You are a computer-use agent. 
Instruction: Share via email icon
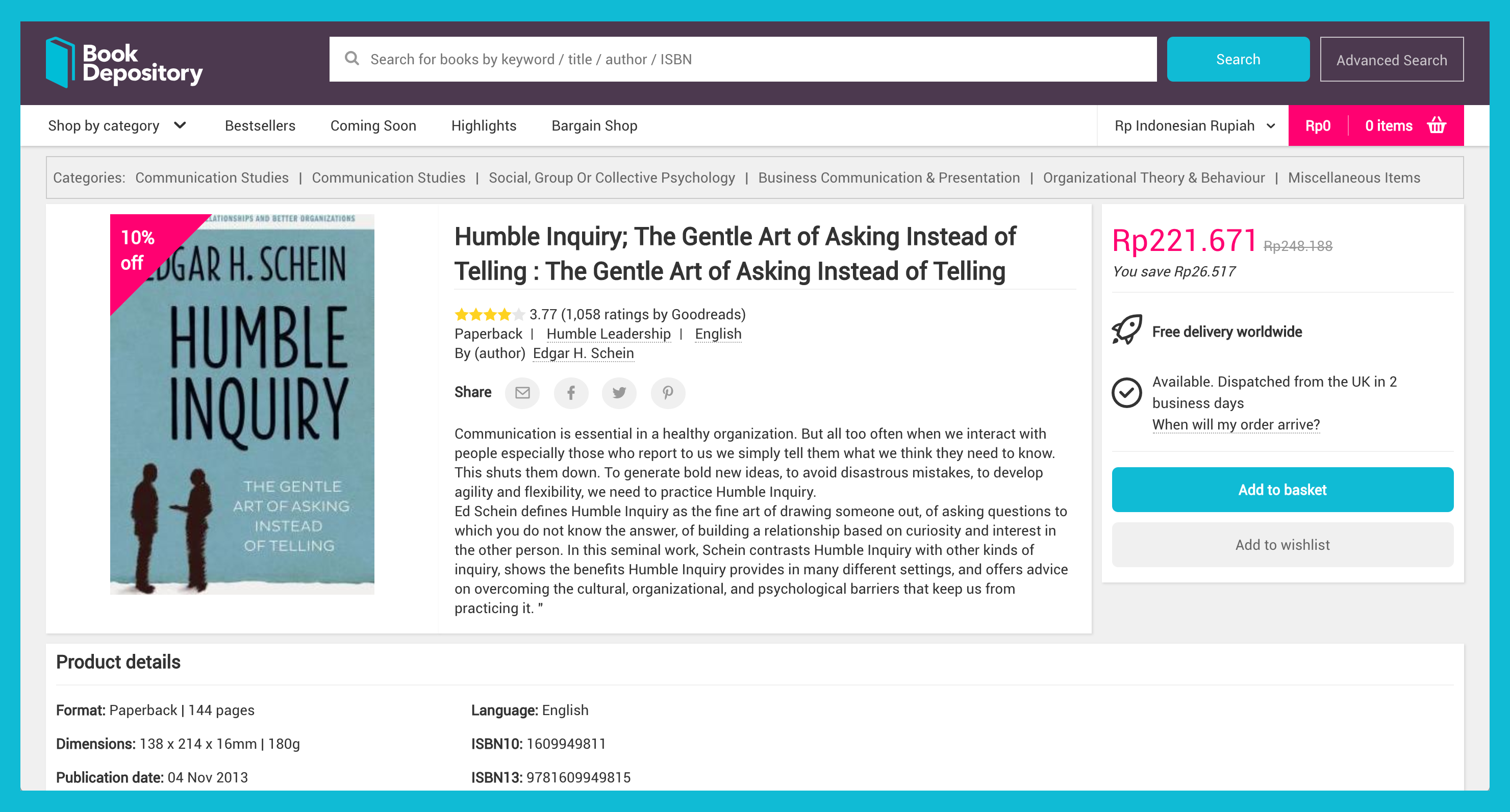(x=522, y=392)
